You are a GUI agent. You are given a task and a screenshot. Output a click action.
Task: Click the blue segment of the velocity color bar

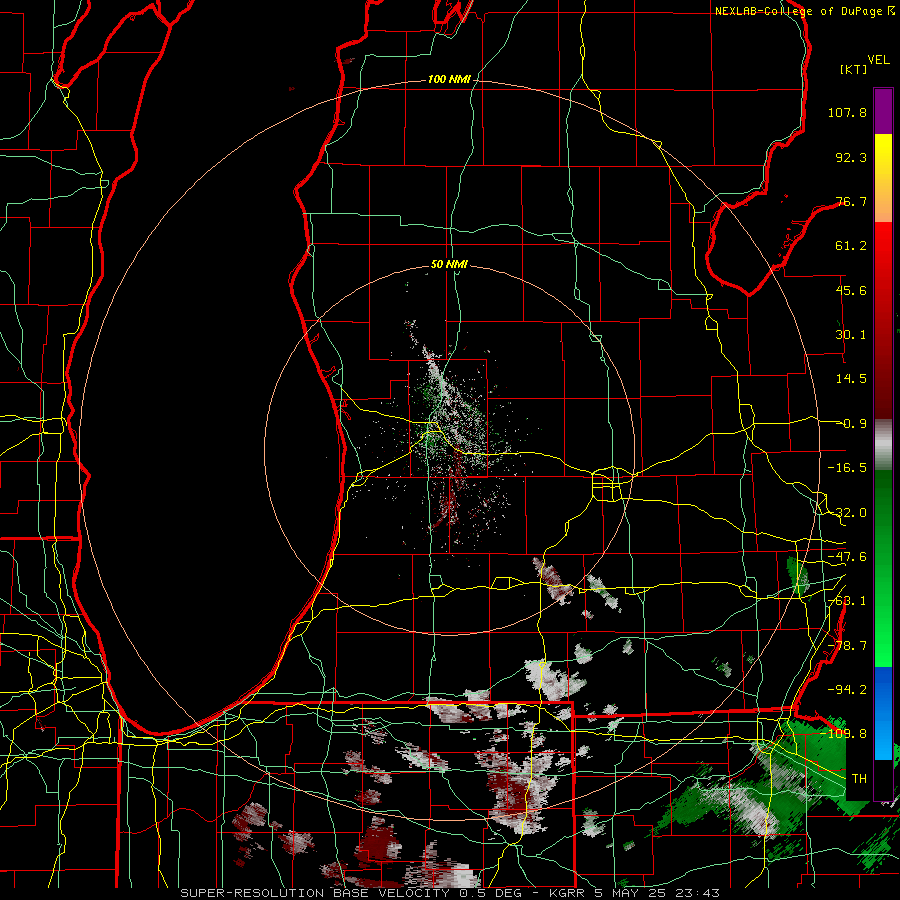point(883,713)
